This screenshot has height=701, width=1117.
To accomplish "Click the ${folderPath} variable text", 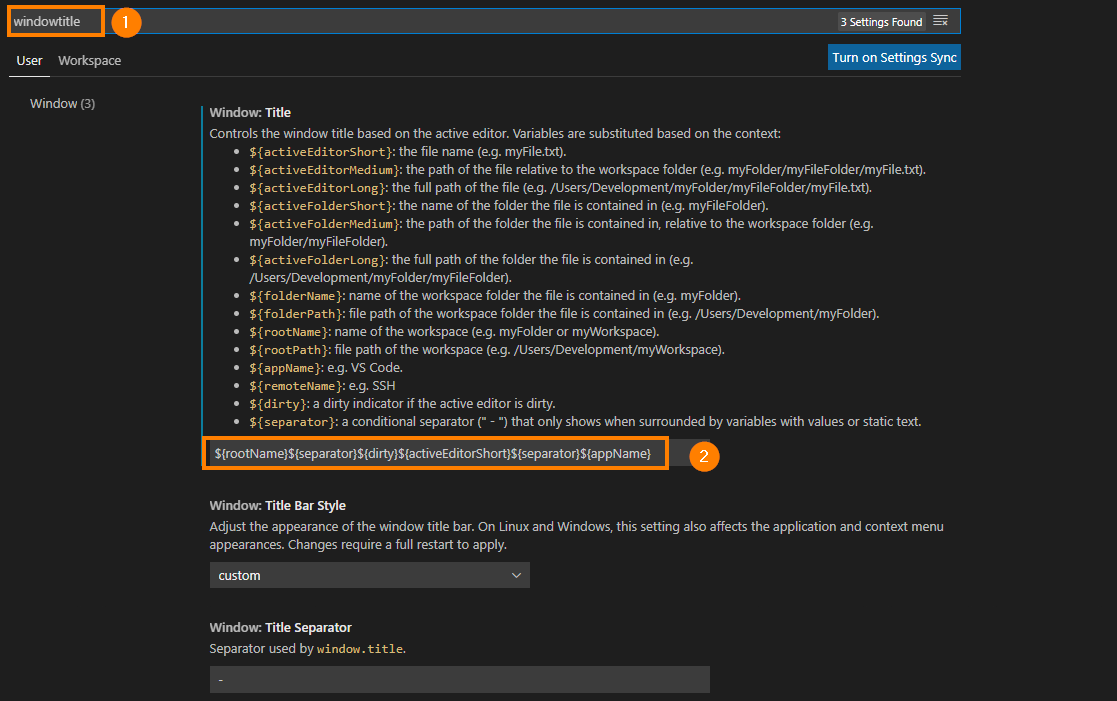I will [296, 314].
